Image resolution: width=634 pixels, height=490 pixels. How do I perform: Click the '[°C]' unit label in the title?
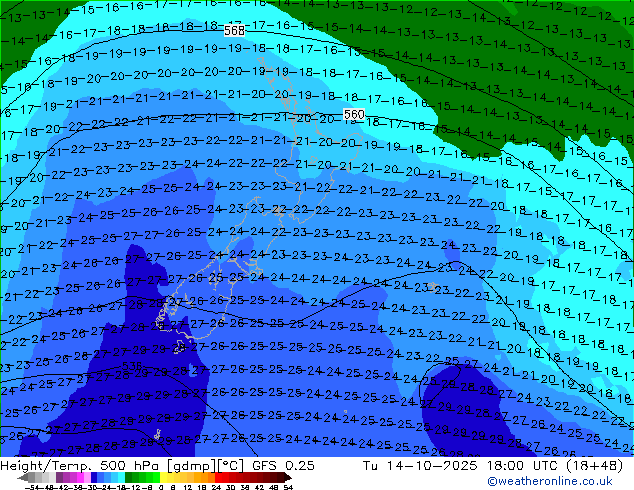tap(230, 466)
